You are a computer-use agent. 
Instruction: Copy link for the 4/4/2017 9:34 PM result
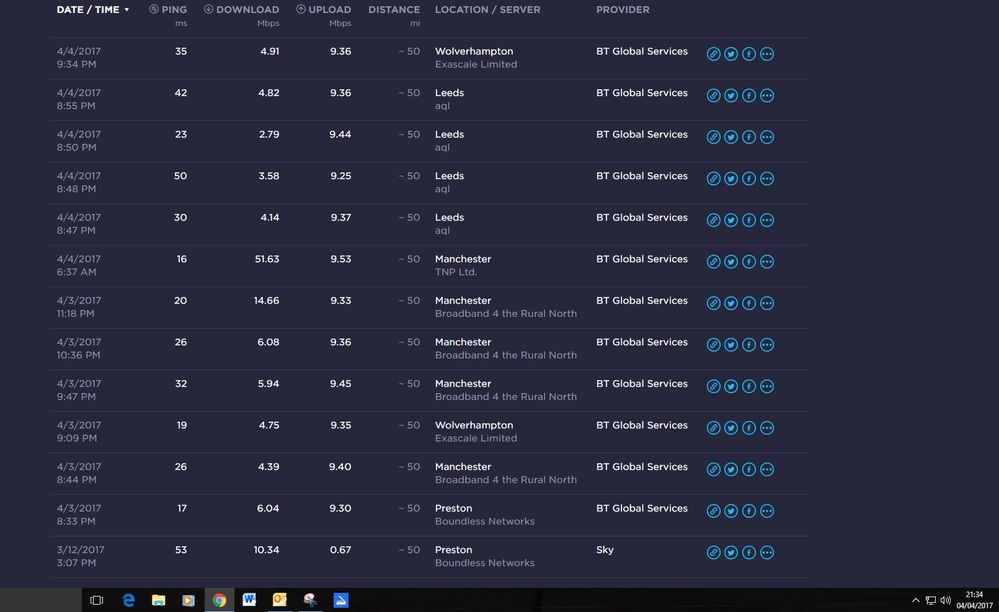point(714,54)
